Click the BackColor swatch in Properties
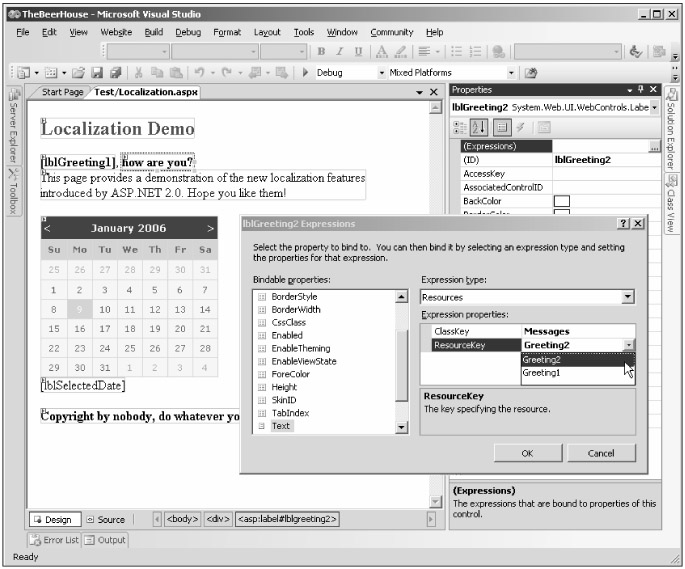Viewport: 685px width, 569px height. pyautogui.click(x=562, y=201)
